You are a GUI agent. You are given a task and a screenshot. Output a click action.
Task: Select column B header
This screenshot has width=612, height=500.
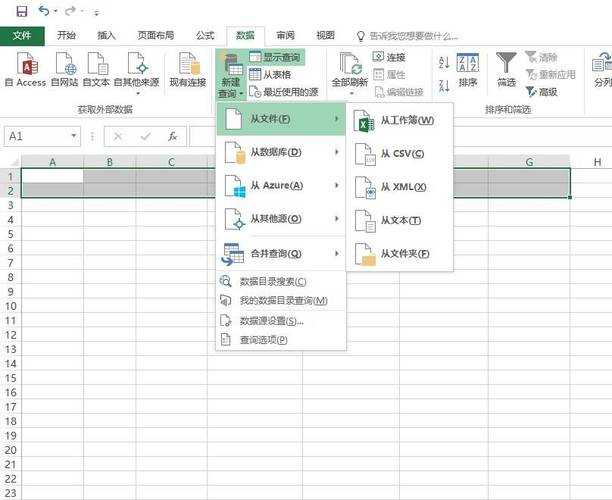point(110,162)
